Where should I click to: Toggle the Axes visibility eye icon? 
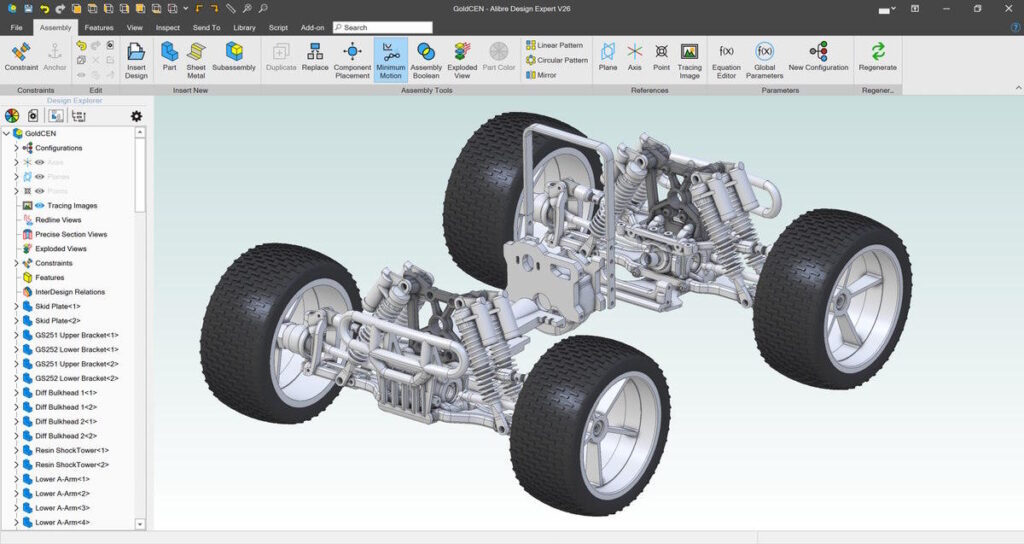(x=40, y=162)
